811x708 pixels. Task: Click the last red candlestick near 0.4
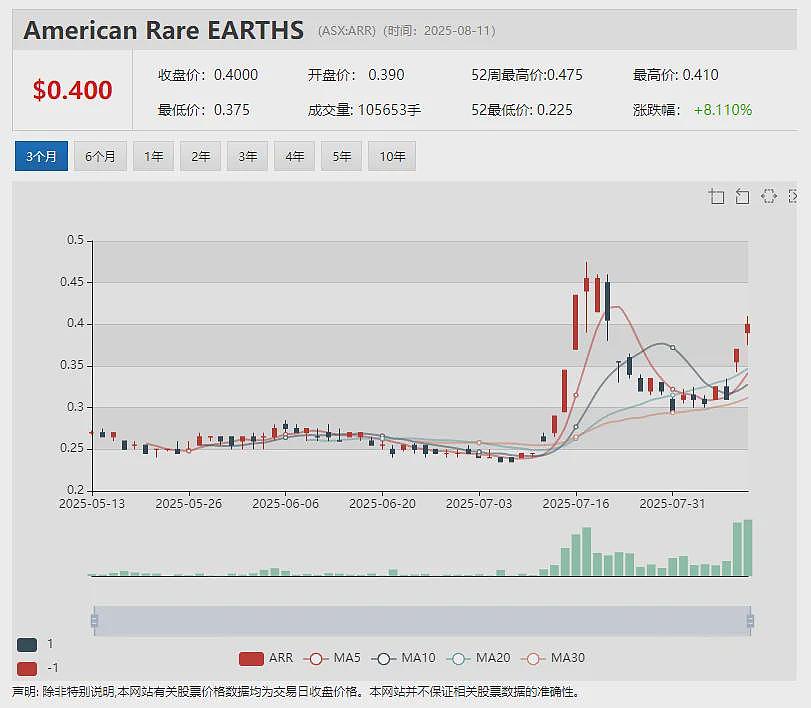point(747,328)
